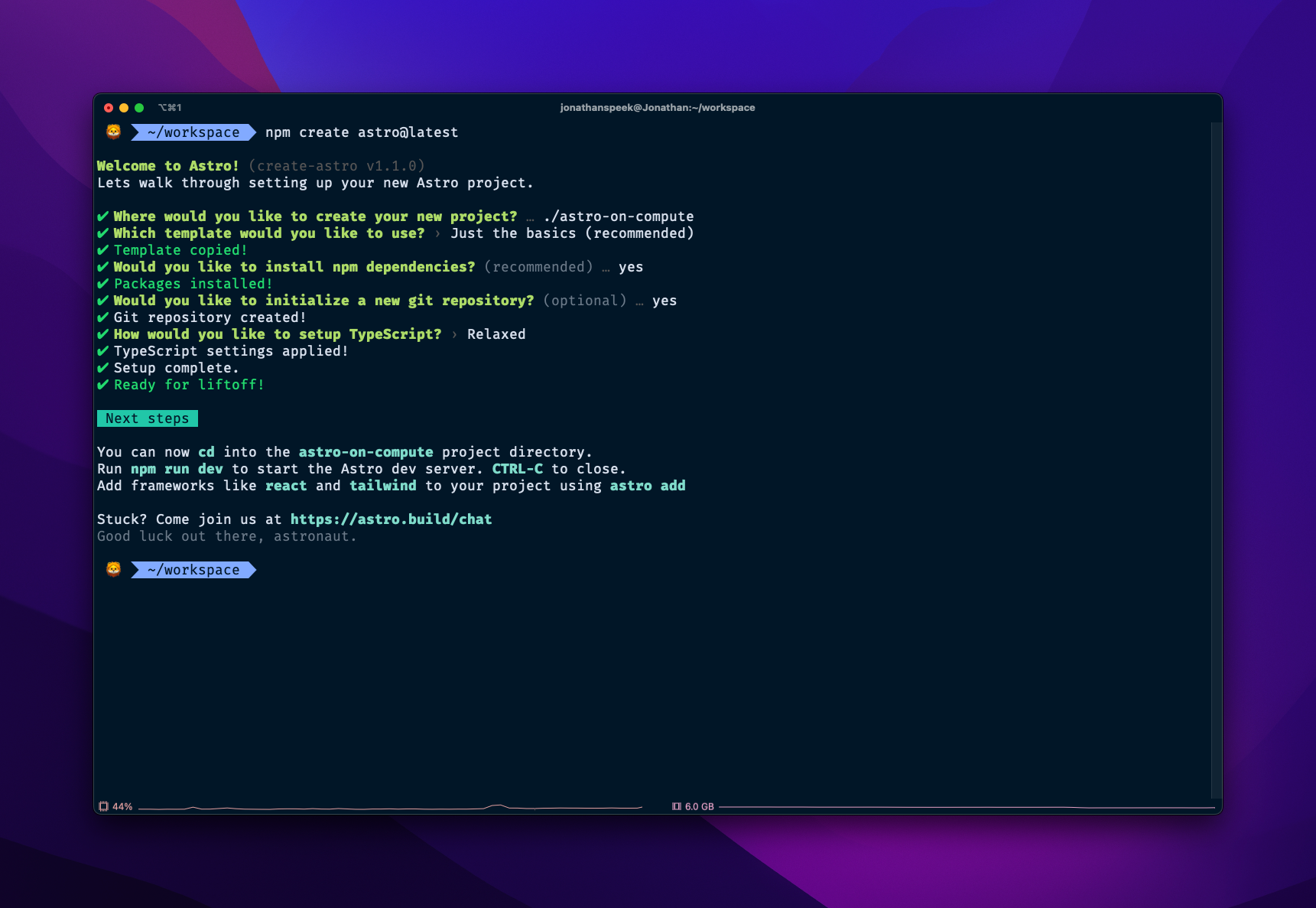The width and height of the screenshot is (1316, 908).
Task: Click the ~/workspace prompt segment at bottom
Action: [x=193, y=570]
